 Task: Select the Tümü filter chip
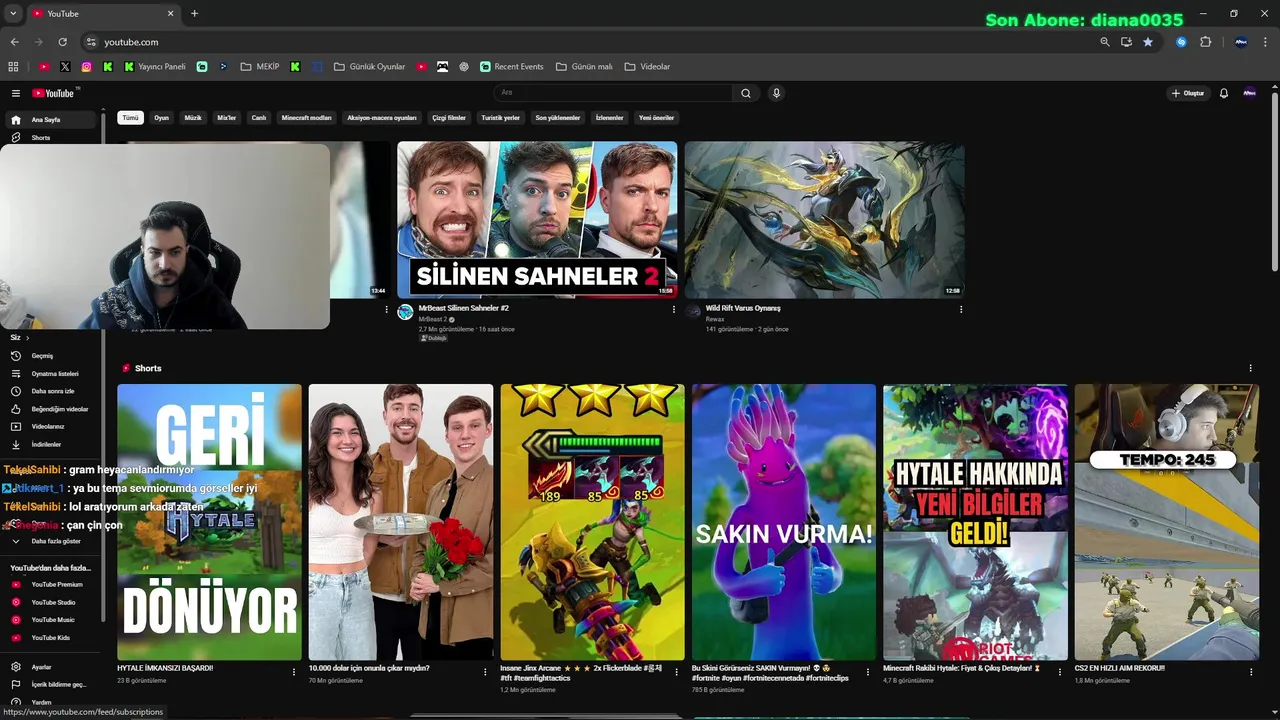click(130, 118)
